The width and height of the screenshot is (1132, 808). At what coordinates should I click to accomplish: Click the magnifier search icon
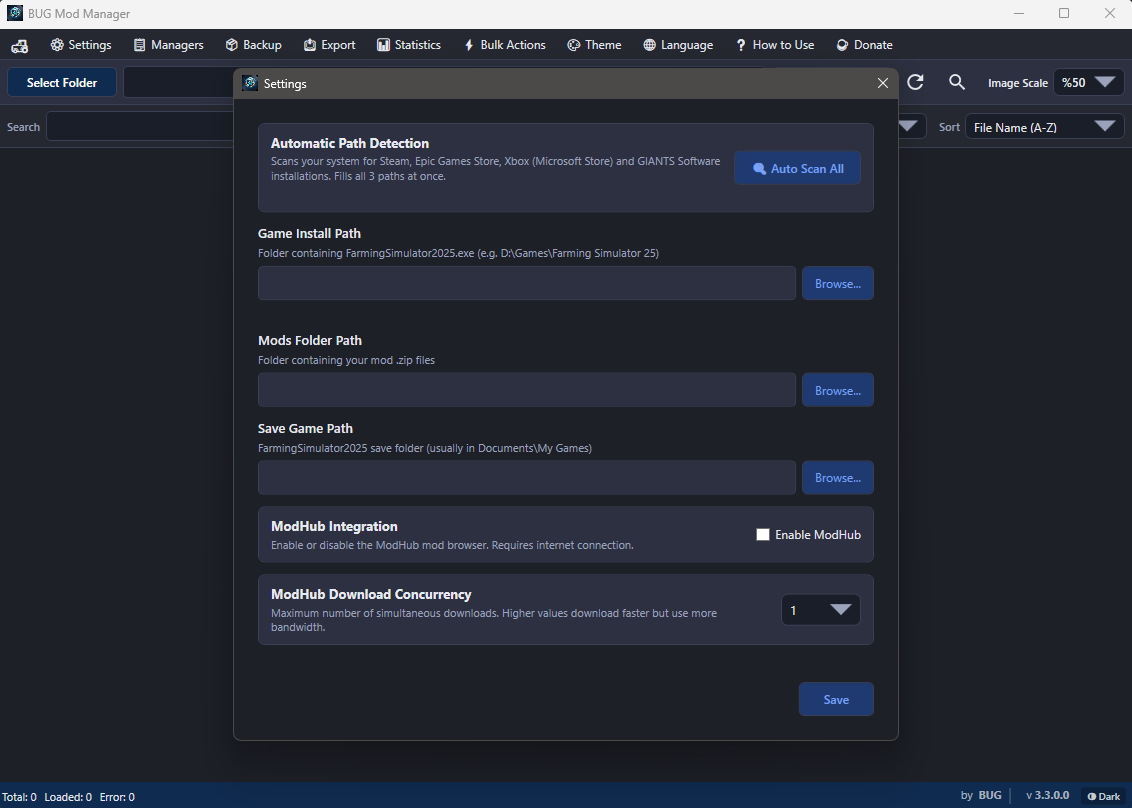[957, 82]
